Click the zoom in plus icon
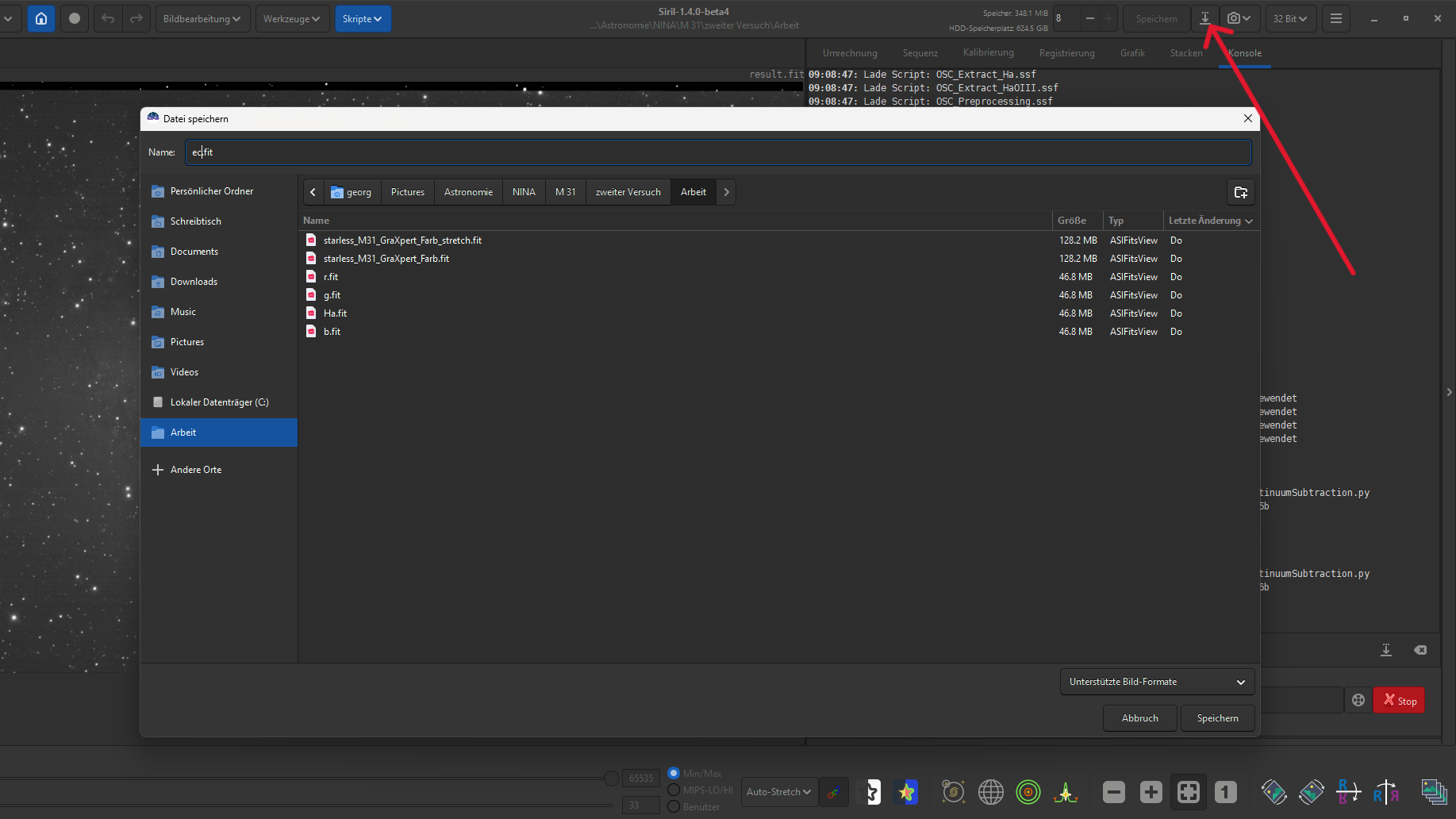The image size is (1456, 819). [1151, 792]
